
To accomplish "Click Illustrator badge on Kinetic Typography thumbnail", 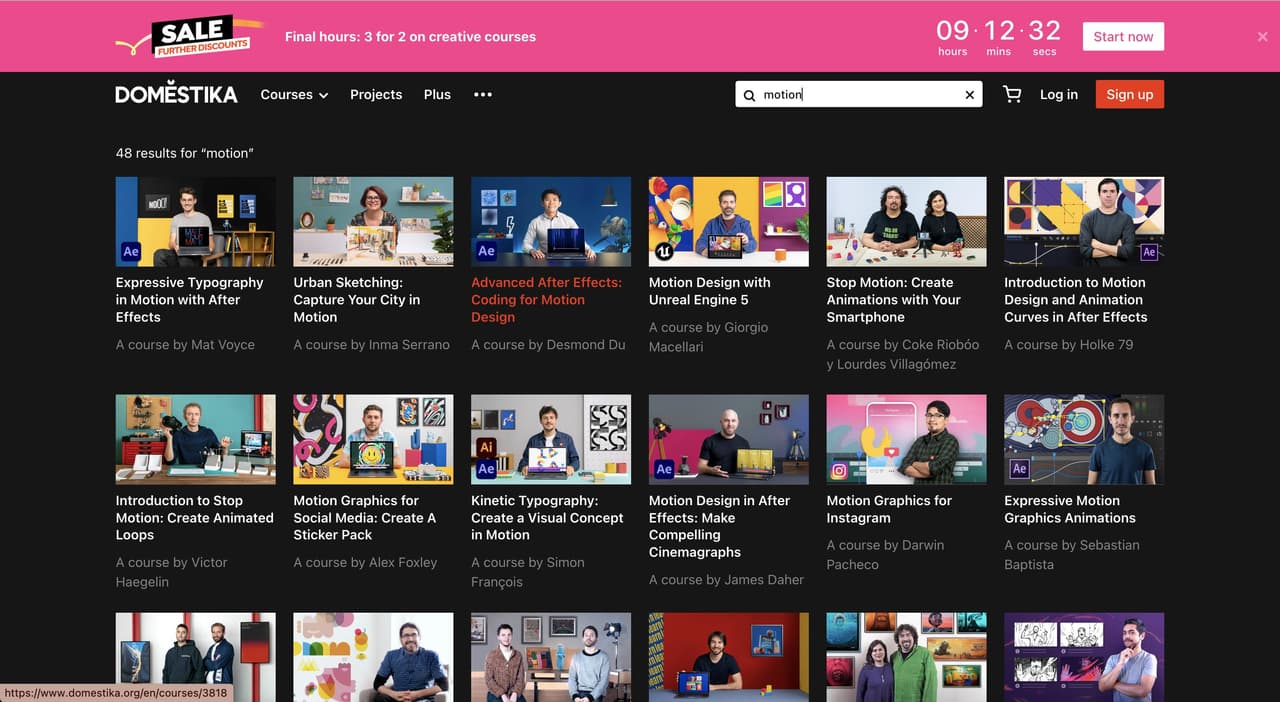I will [487, 447].
